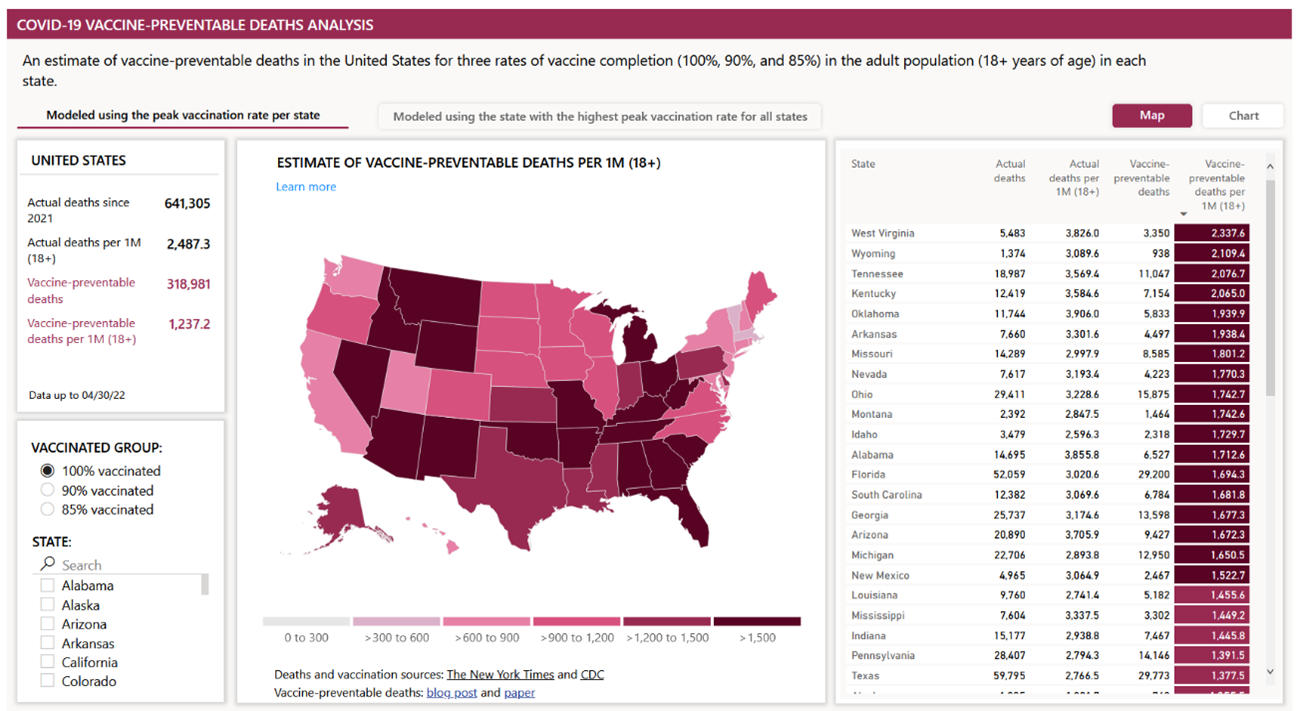Click the table's scroll down arrow
1297x711 pixels.
(x=1270, y=672)
